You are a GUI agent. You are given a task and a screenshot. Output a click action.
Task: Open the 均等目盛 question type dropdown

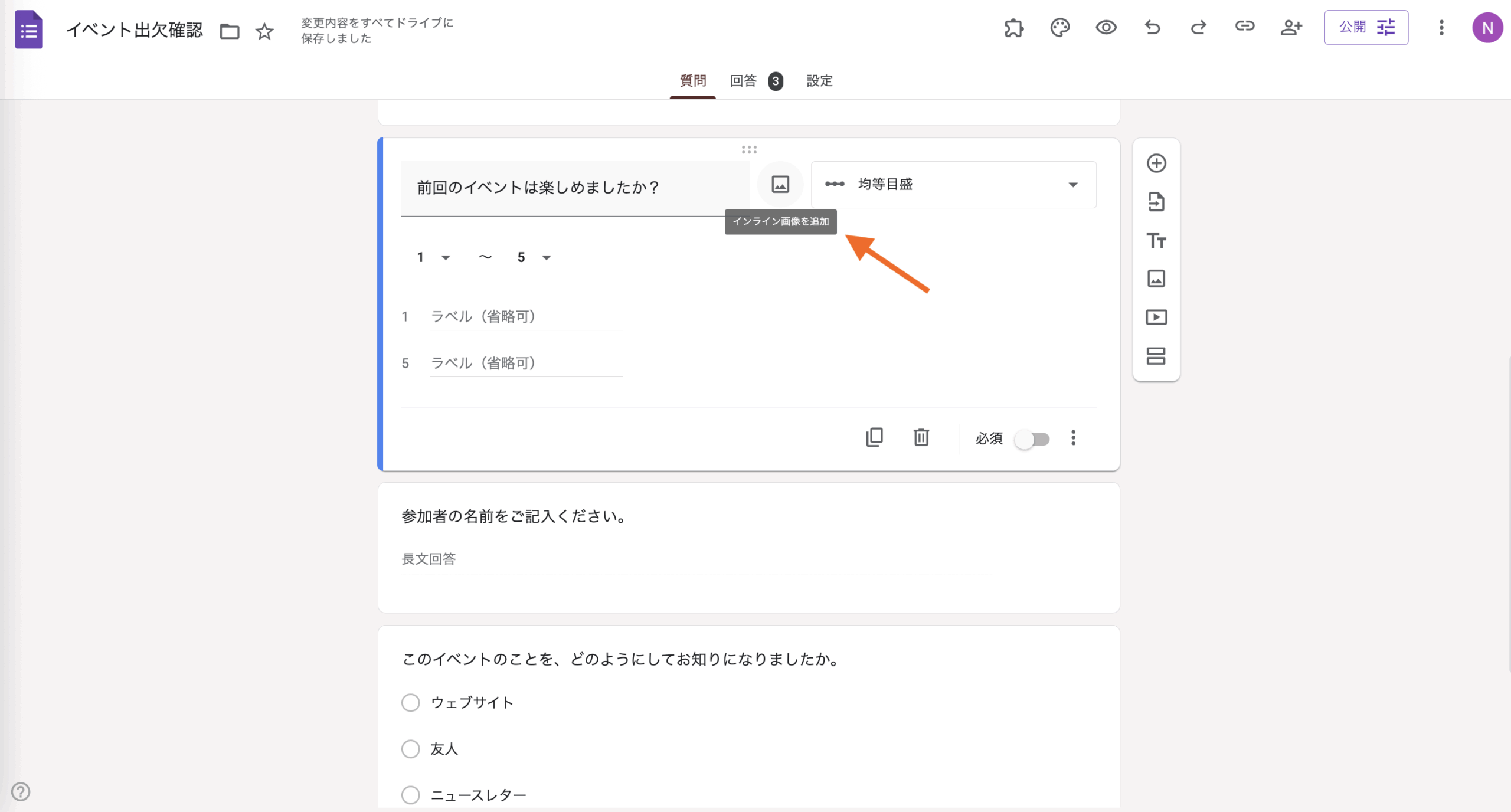pyautogui.click(x=953, y=184)
